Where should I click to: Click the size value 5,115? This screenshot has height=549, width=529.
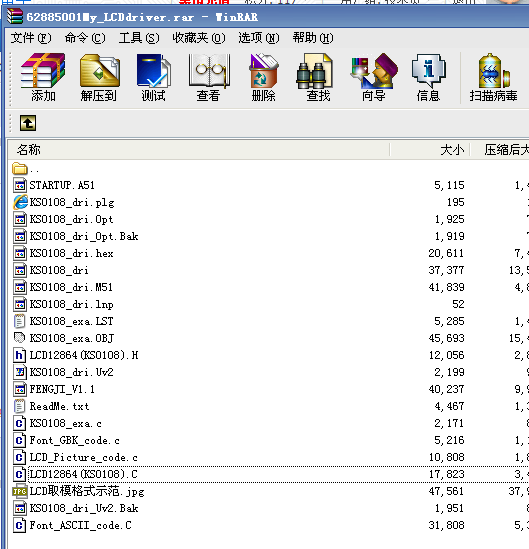[x=449, y=185]
